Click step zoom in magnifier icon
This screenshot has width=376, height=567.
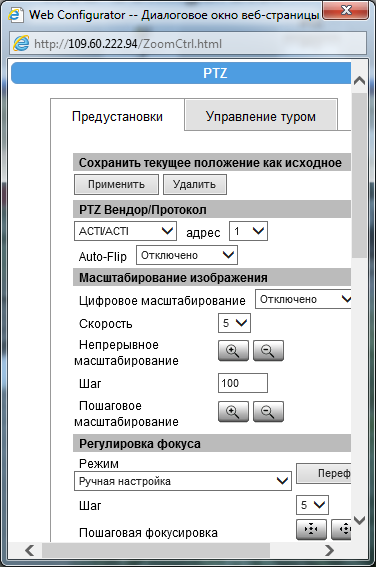point(233,412)
